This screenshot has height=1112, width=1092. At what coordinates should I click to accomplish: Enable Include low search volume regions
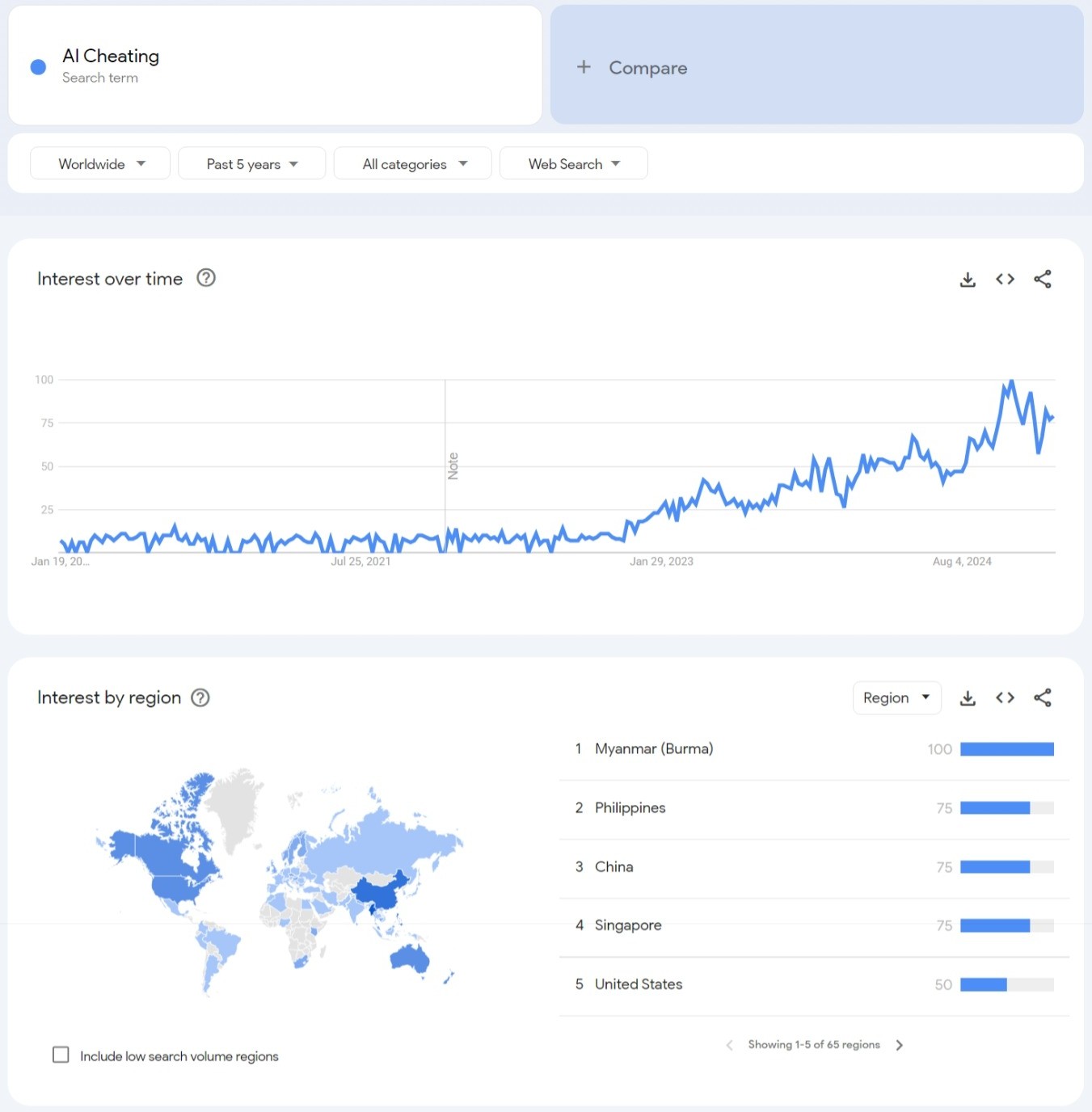[61, 1055]
